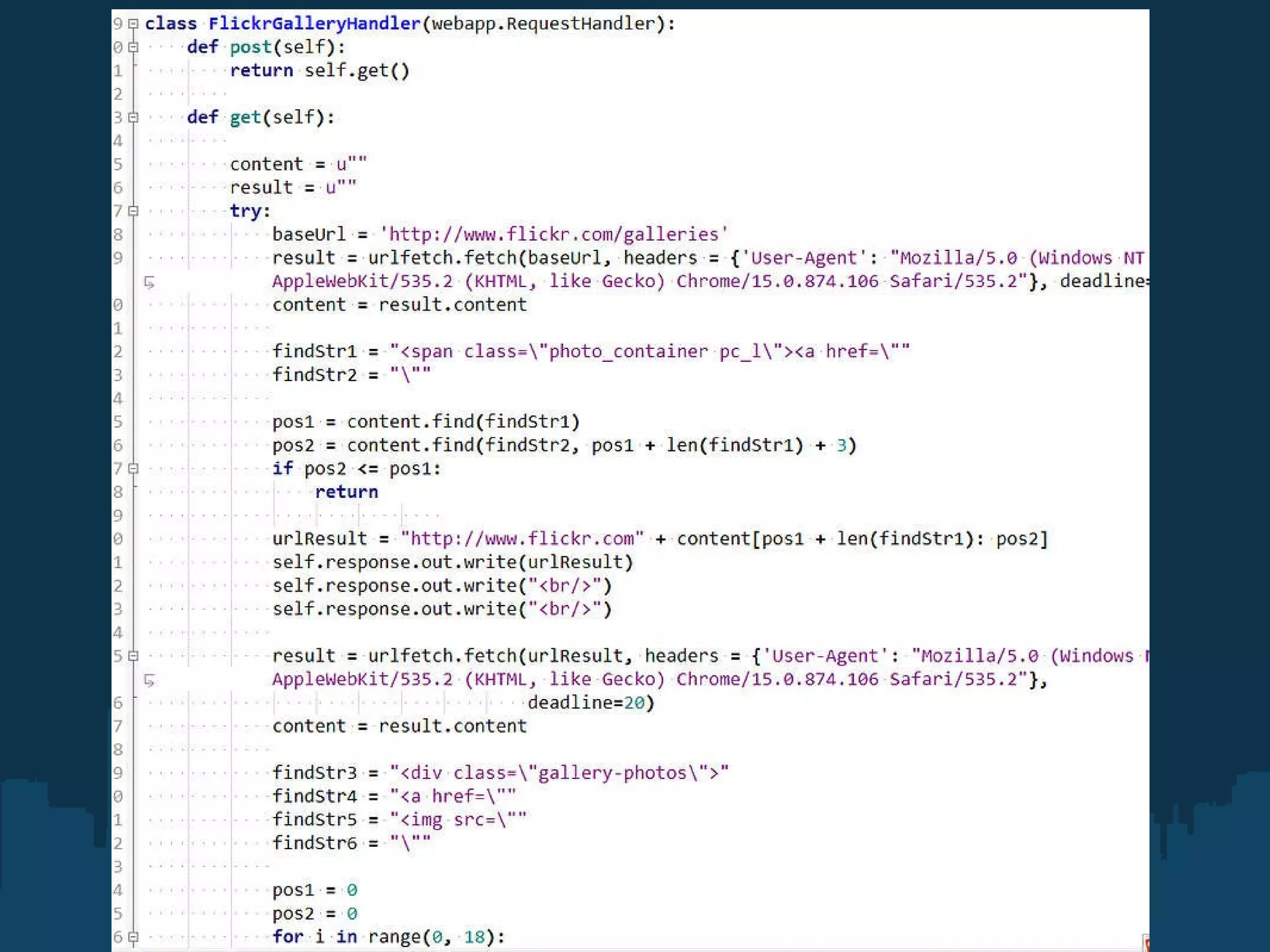Screen dimensions: 1270x952
Task: Collapse the for i in range loop
Action: [133, 937]
